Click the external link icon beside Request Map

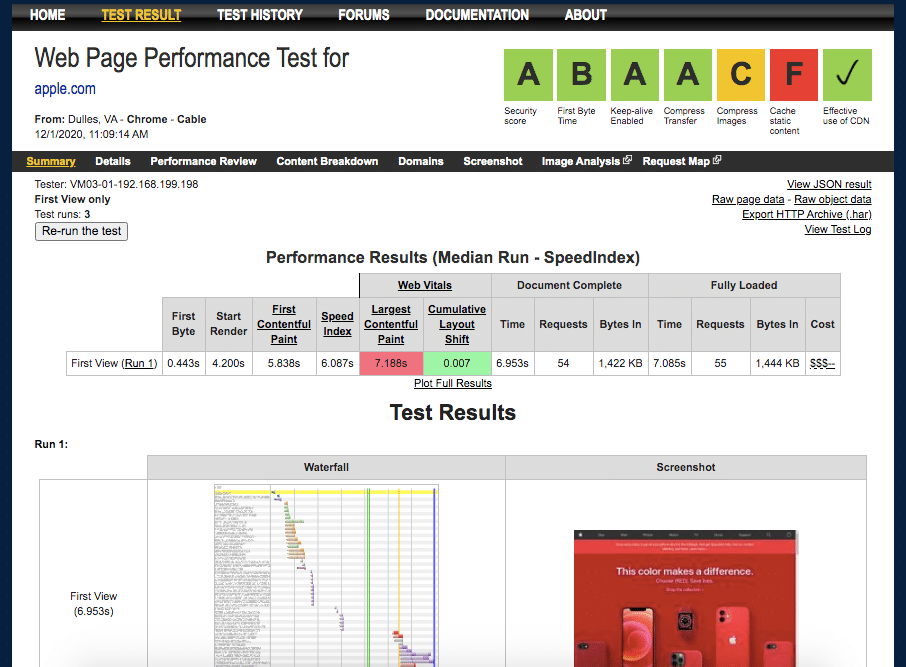(x=717, y=160)
